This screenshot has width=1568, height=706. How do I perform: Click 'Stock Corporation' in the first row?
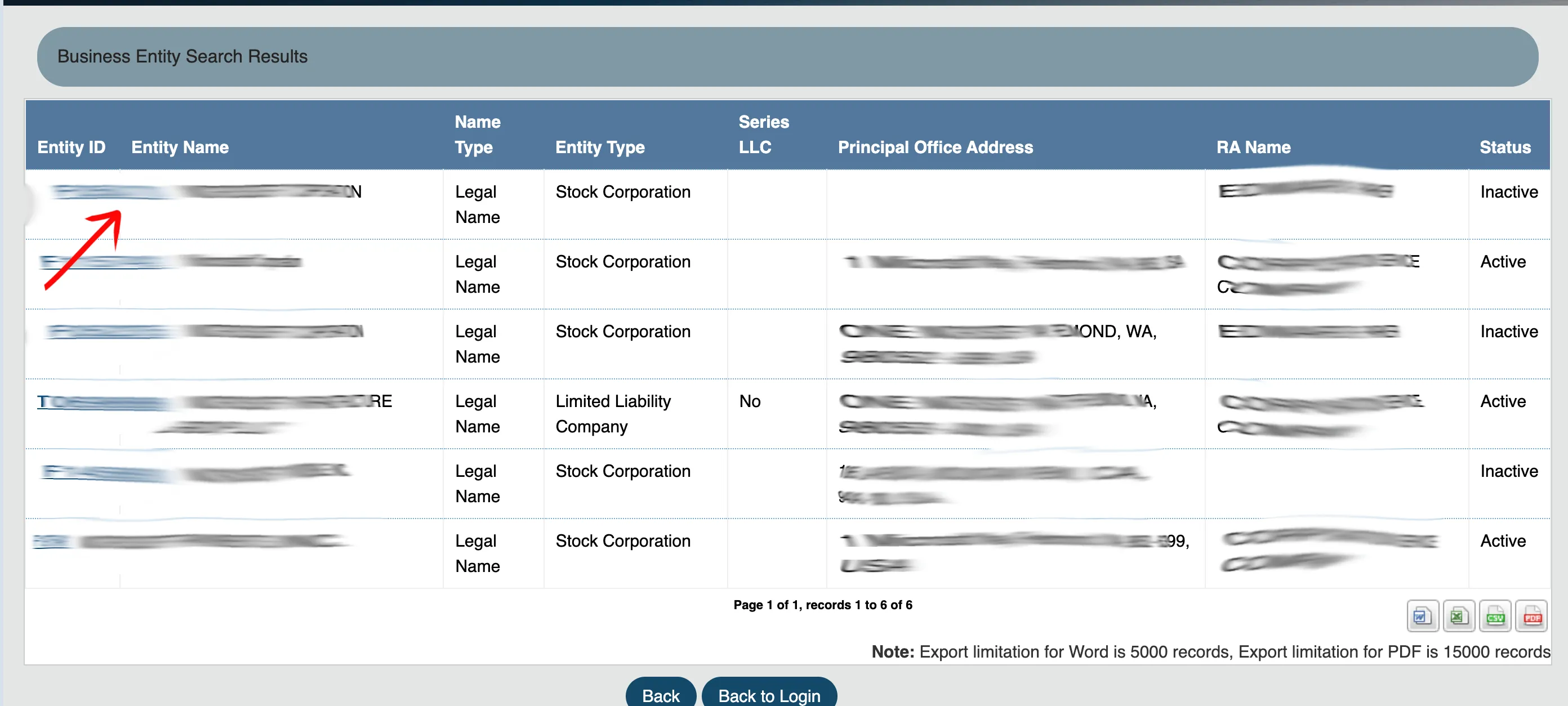tap(623, 192)
